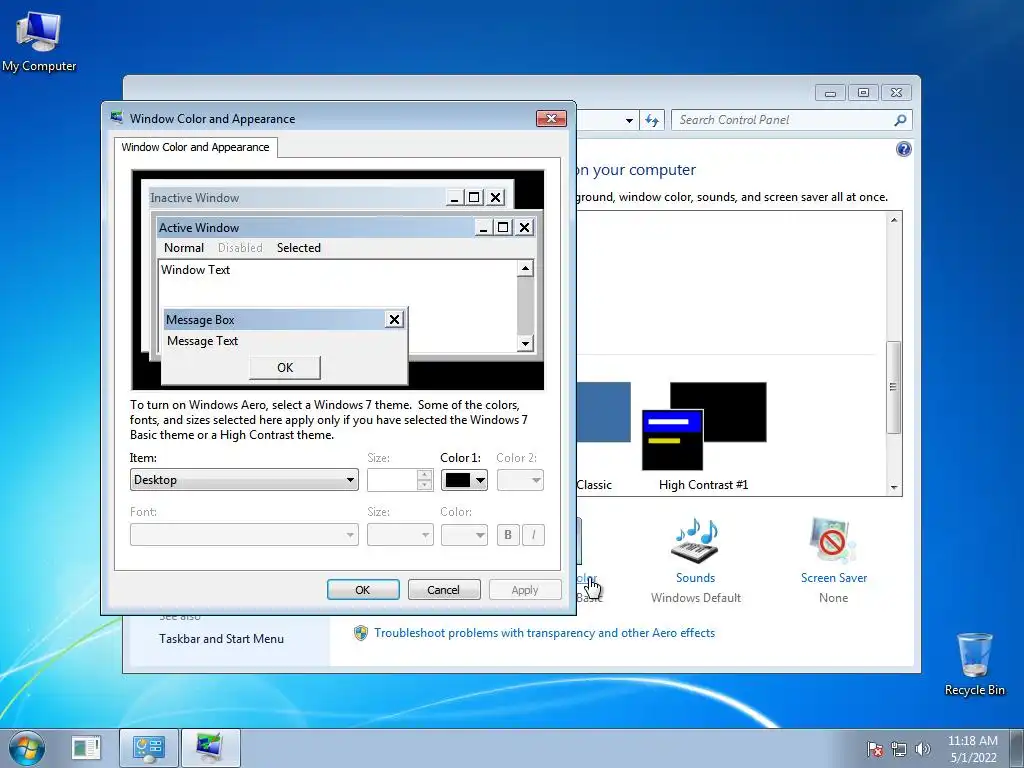Click OK inside the Message Box preview
Viewport: 1024px width, 768px height.
[x=285, y=368]
